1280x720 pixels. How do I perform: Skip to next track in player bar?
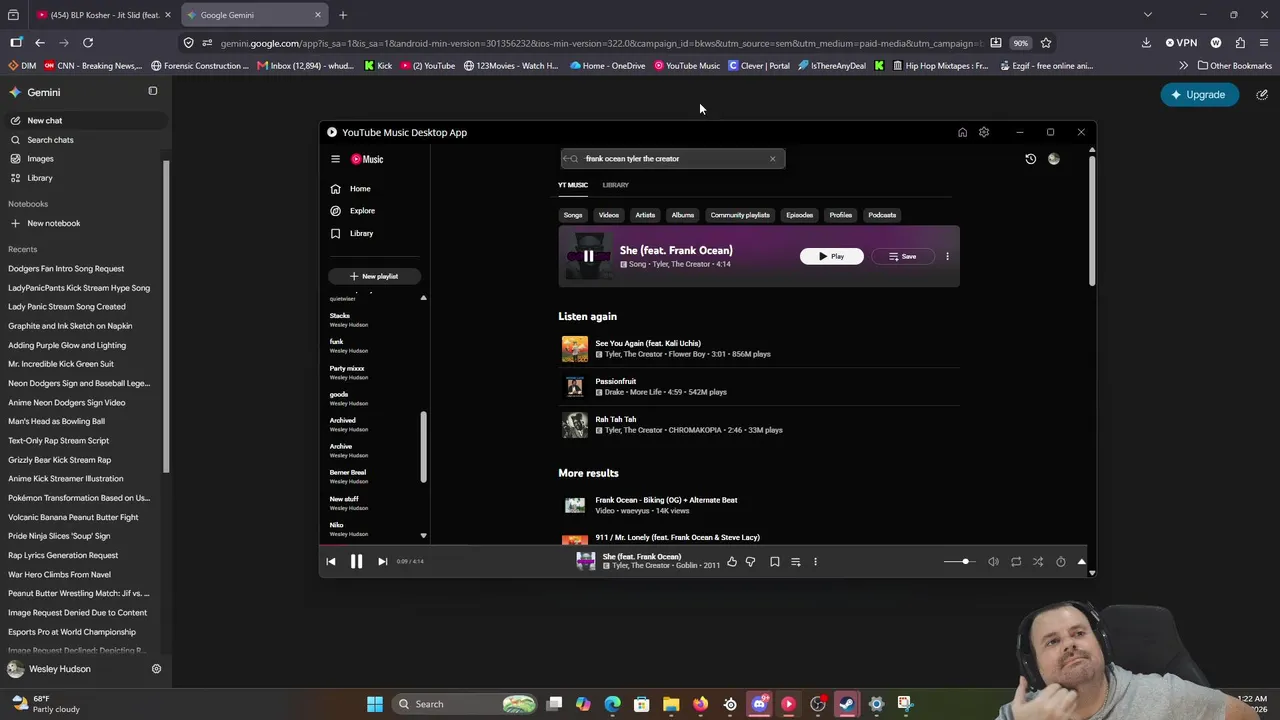pos(382,562)
